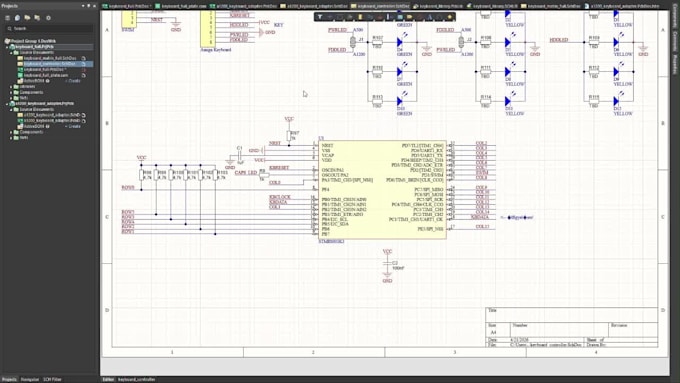Click the save document icon in Projects panel
680x383 pixels.
click(17, 18)
